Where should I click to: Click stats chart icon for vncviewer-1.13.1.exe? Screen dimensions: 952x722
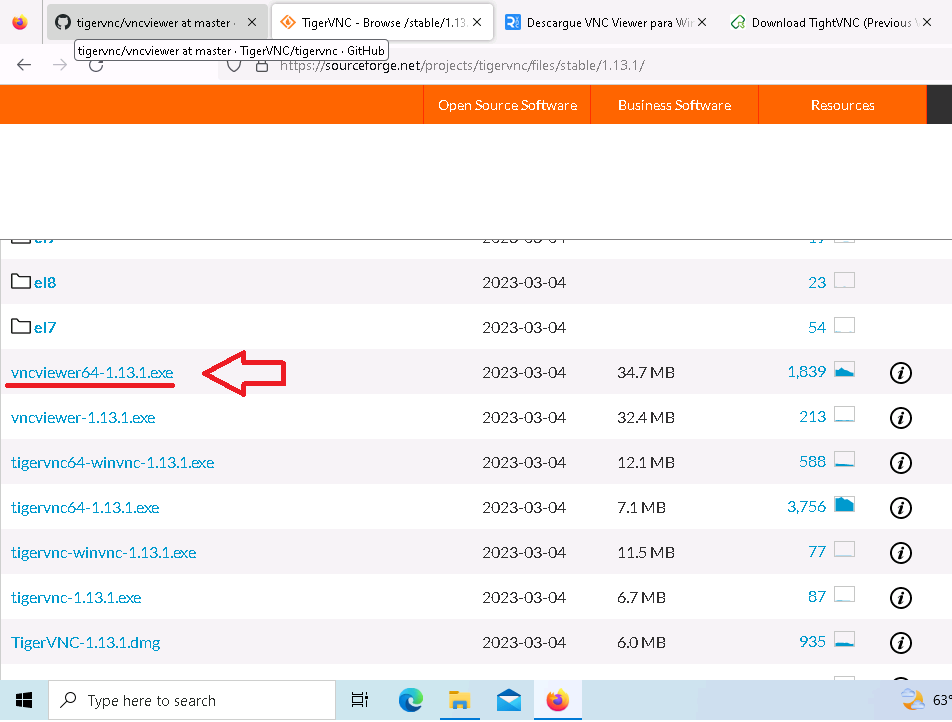click(x=845, y=415)
